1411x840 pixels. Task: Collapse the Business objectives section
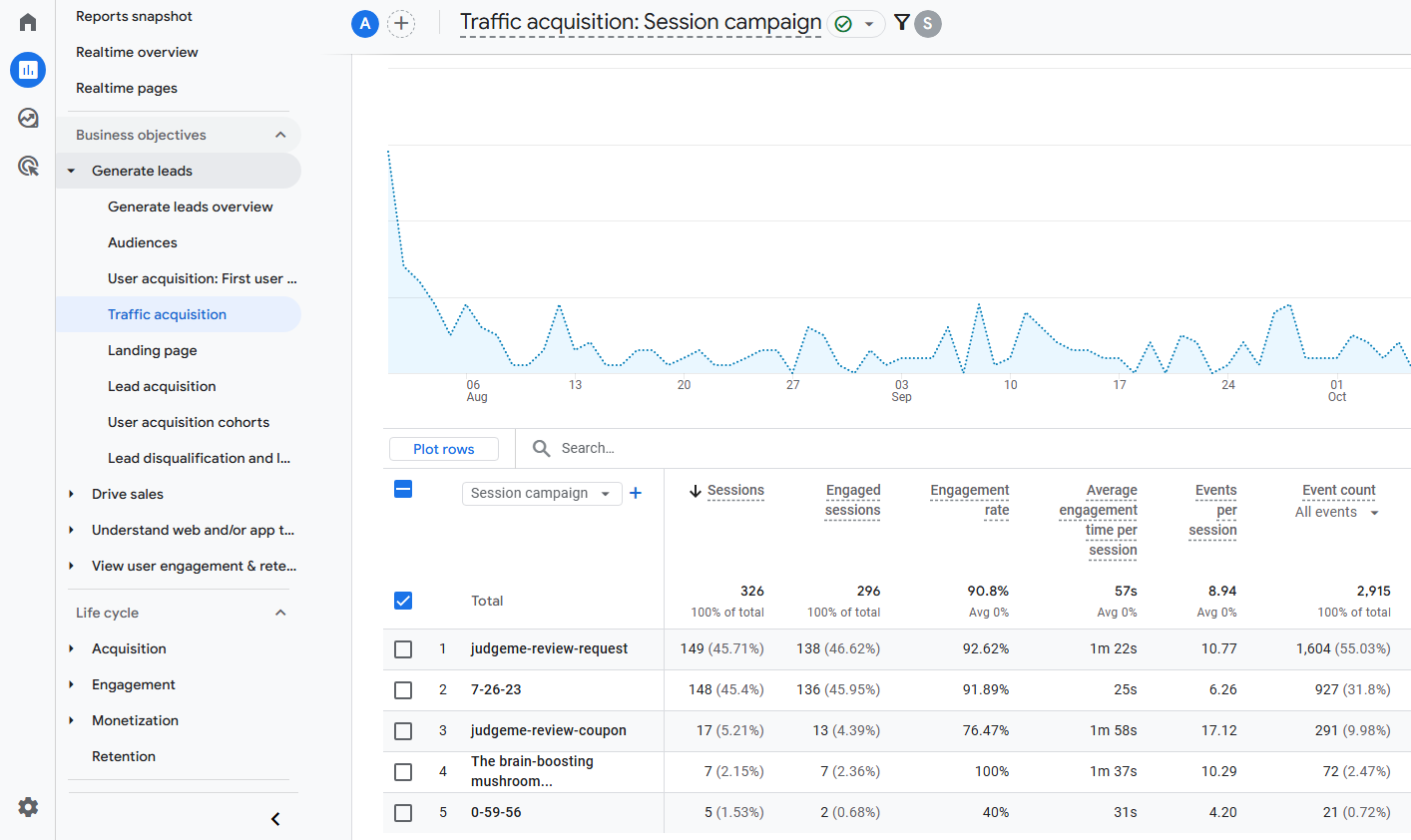coord(280,135)
